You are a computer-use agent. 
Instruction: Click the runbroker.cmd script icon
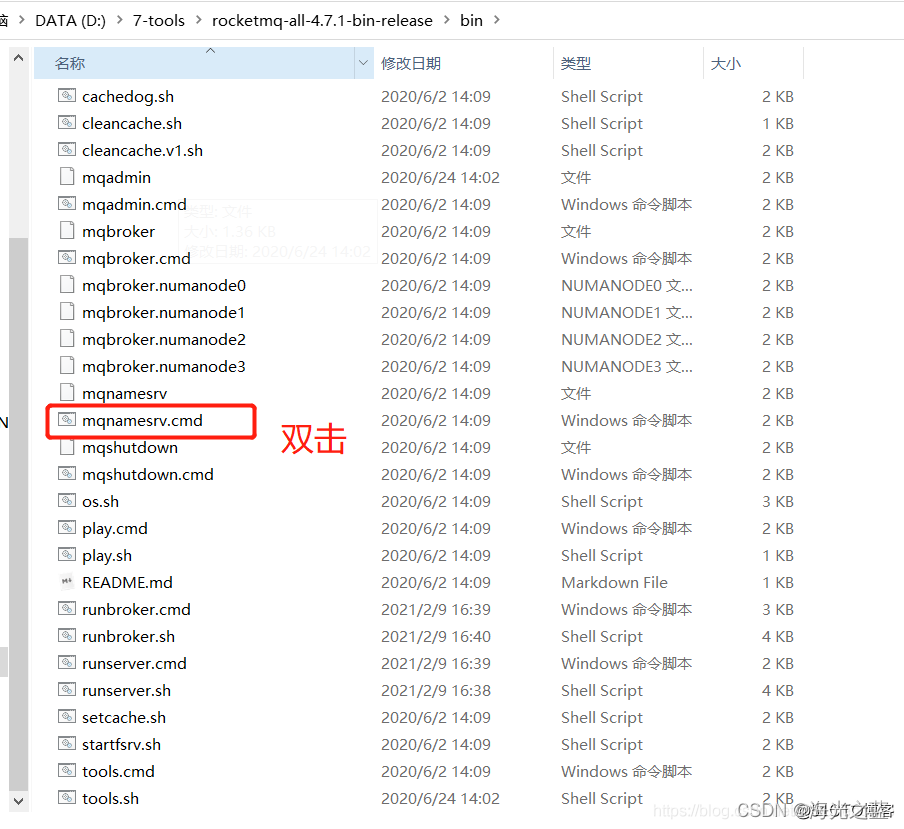pos(67,609)
